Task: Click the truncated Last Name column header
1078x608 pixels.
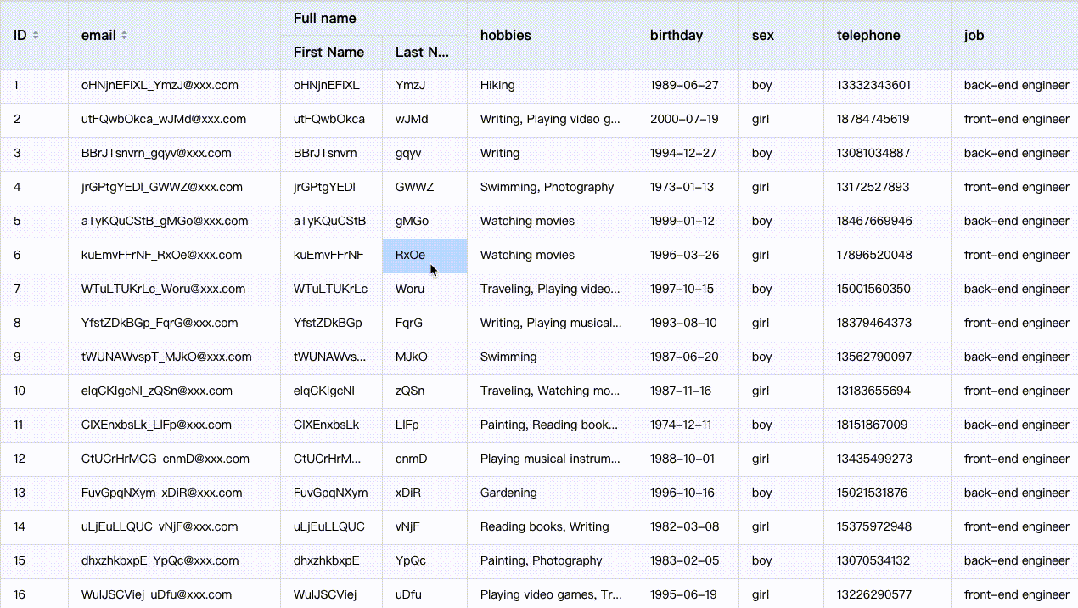Action: [422, 52]
